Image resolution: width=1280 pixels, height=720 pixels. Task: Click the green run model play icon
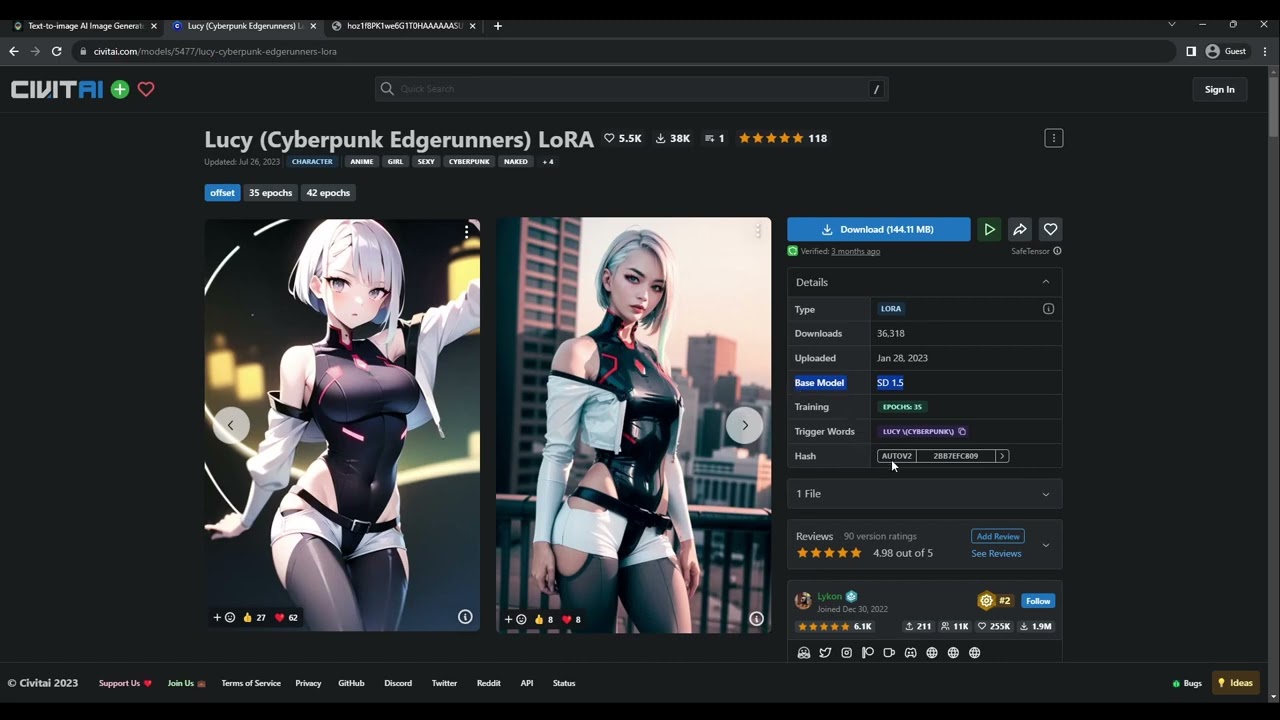(989, 229)
